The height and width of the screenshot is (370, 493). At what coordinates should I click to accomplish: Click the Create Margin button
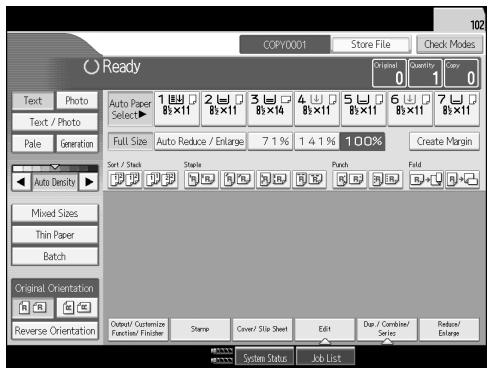tap(444, 142)
